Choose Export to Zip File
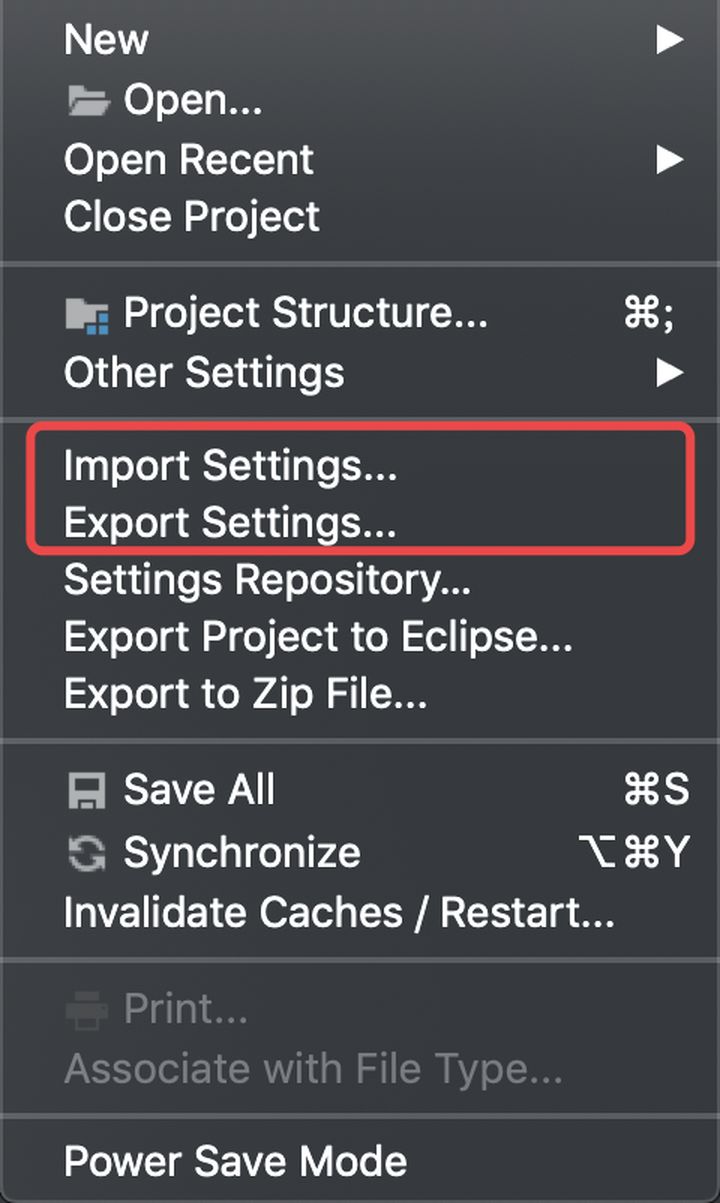 [x=246, y=694]
